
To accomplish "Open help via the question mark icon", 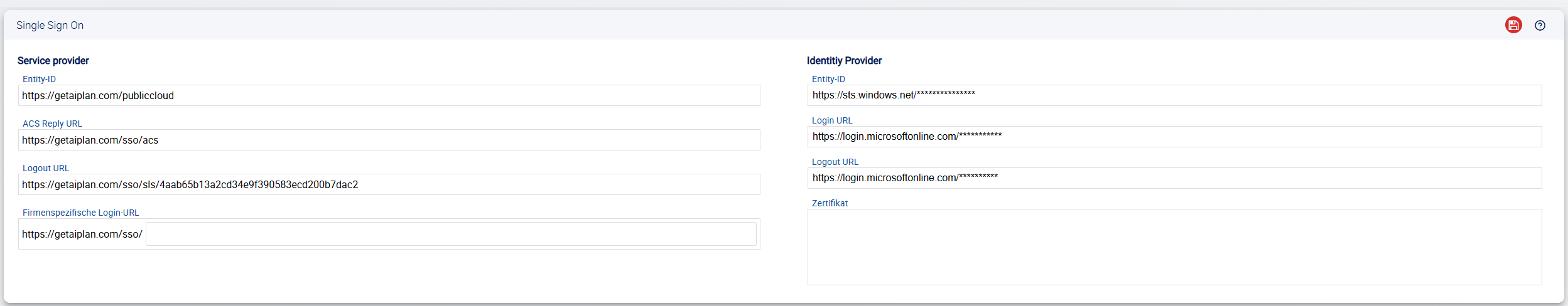I will coord(1540,25).
